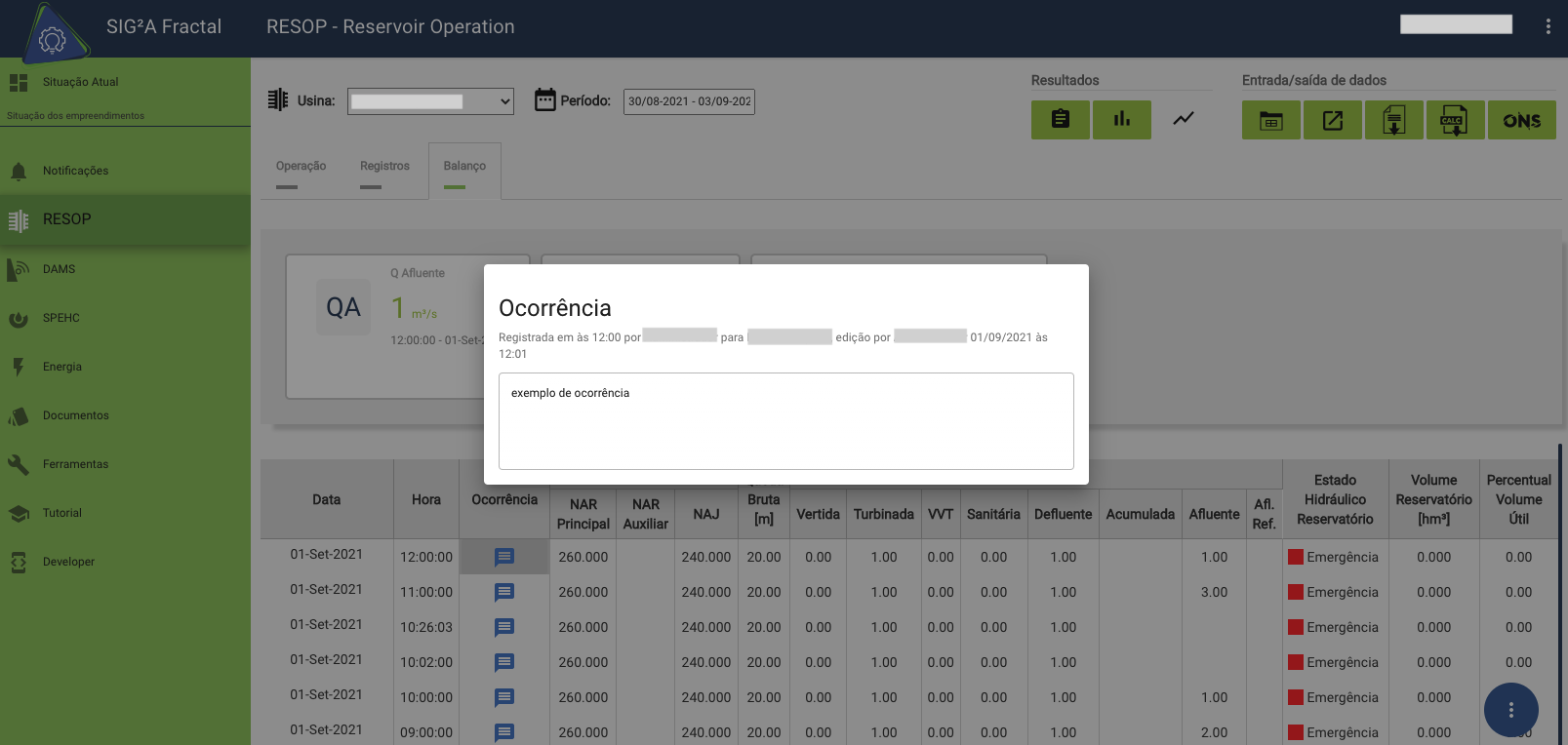Expand the Usina dropdown
This screenshot has width=1568, height=745.
[431, 101]
